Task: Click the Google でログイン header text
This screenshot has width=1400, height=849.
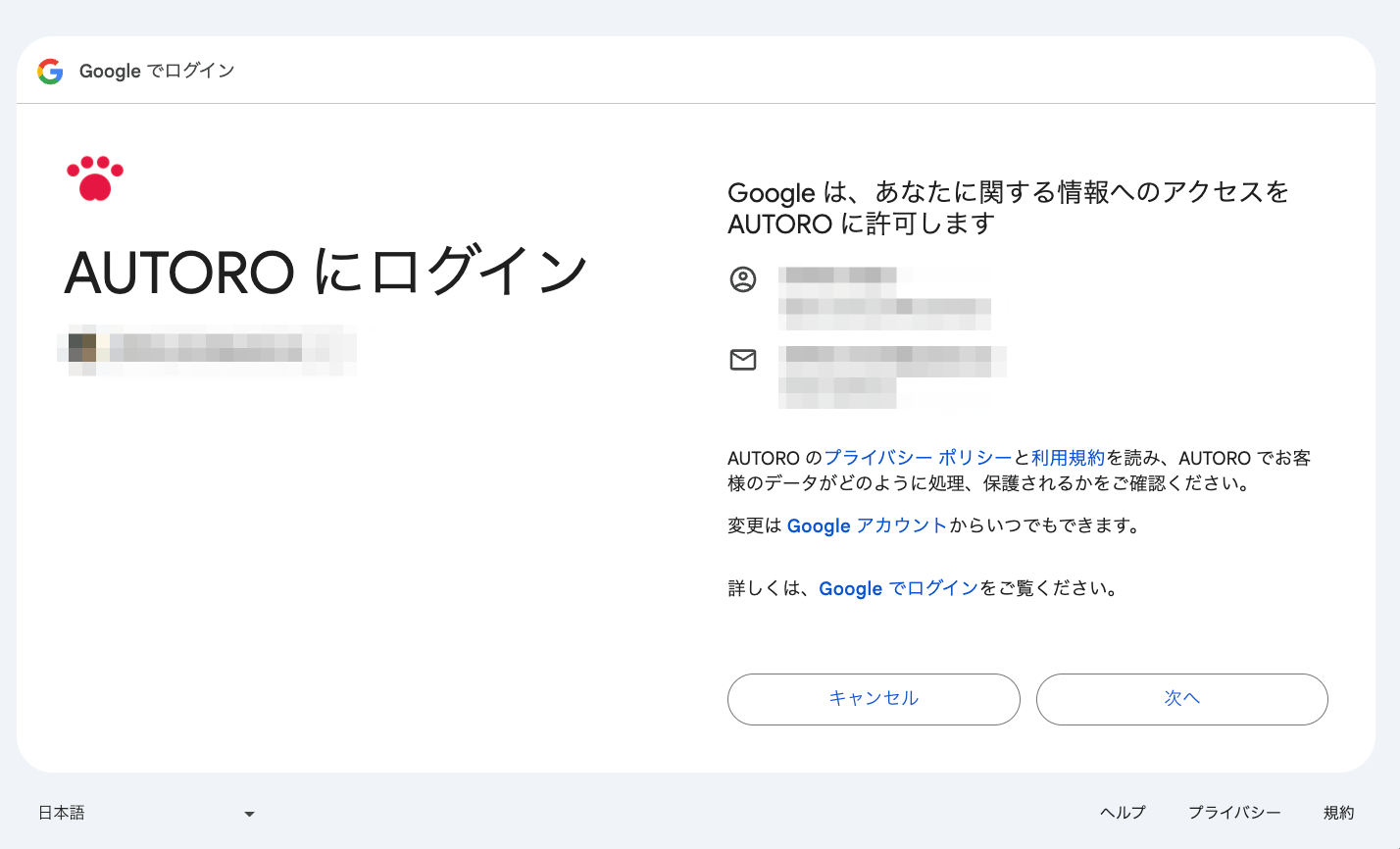Action: (157, 71)
